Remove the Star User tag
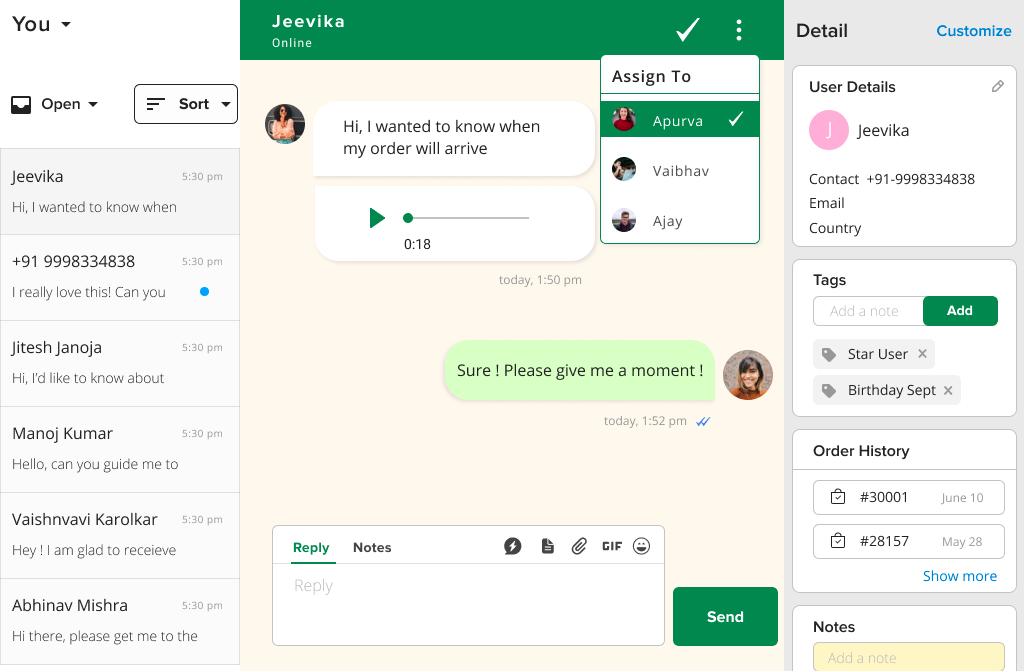Screen dimensions: 1024x671 [922, 354]
